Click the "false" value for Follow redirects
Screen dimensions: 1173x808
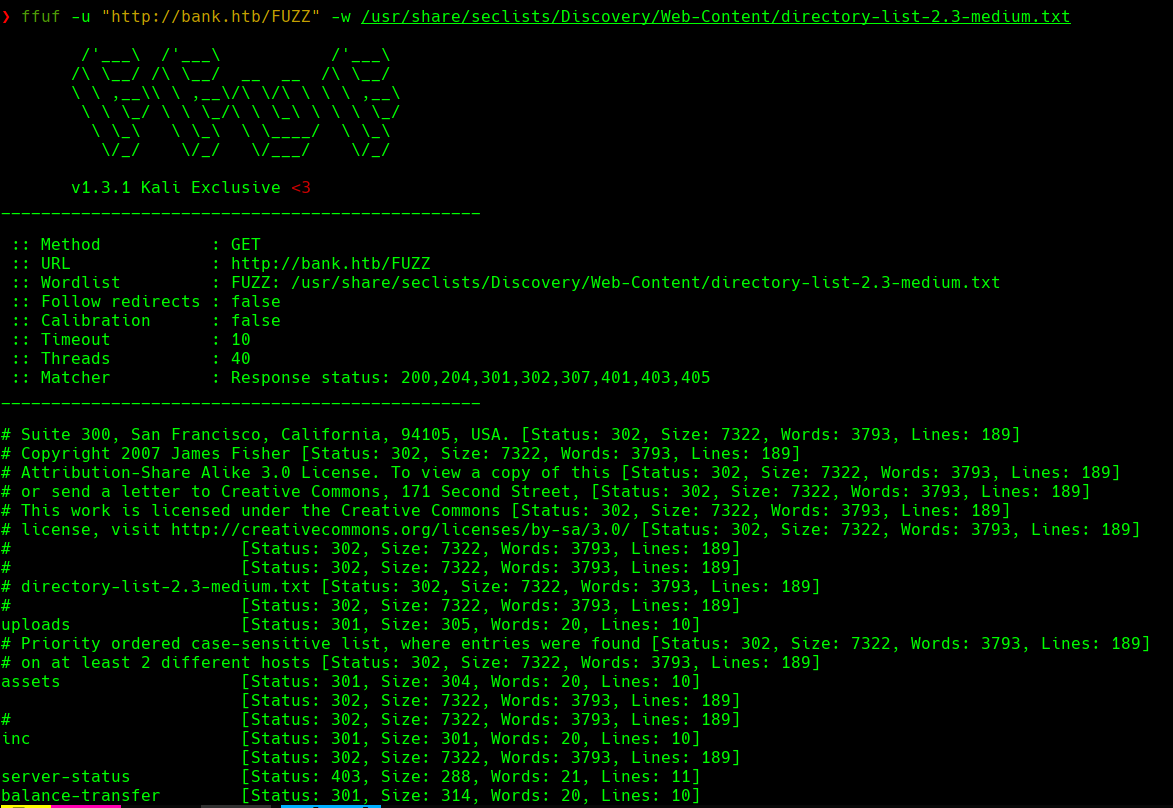(256, 302)
